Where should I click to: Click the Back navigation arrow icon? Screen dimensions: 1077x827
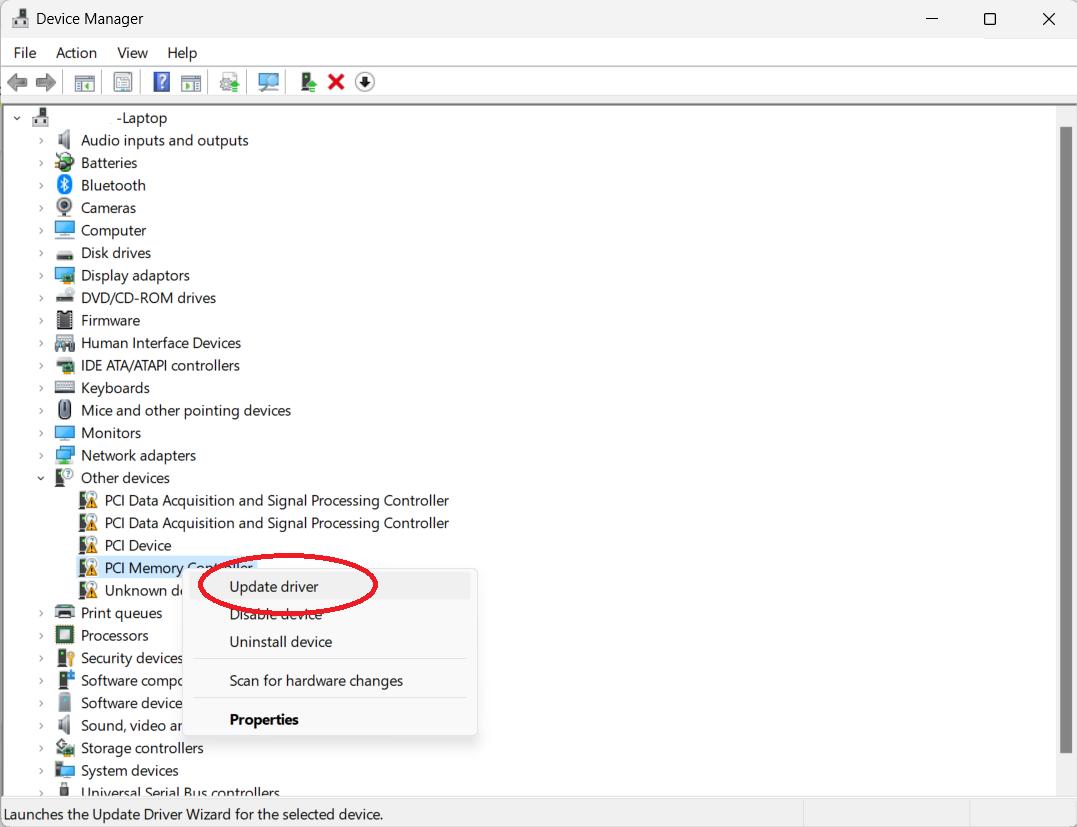pos(17,81)
